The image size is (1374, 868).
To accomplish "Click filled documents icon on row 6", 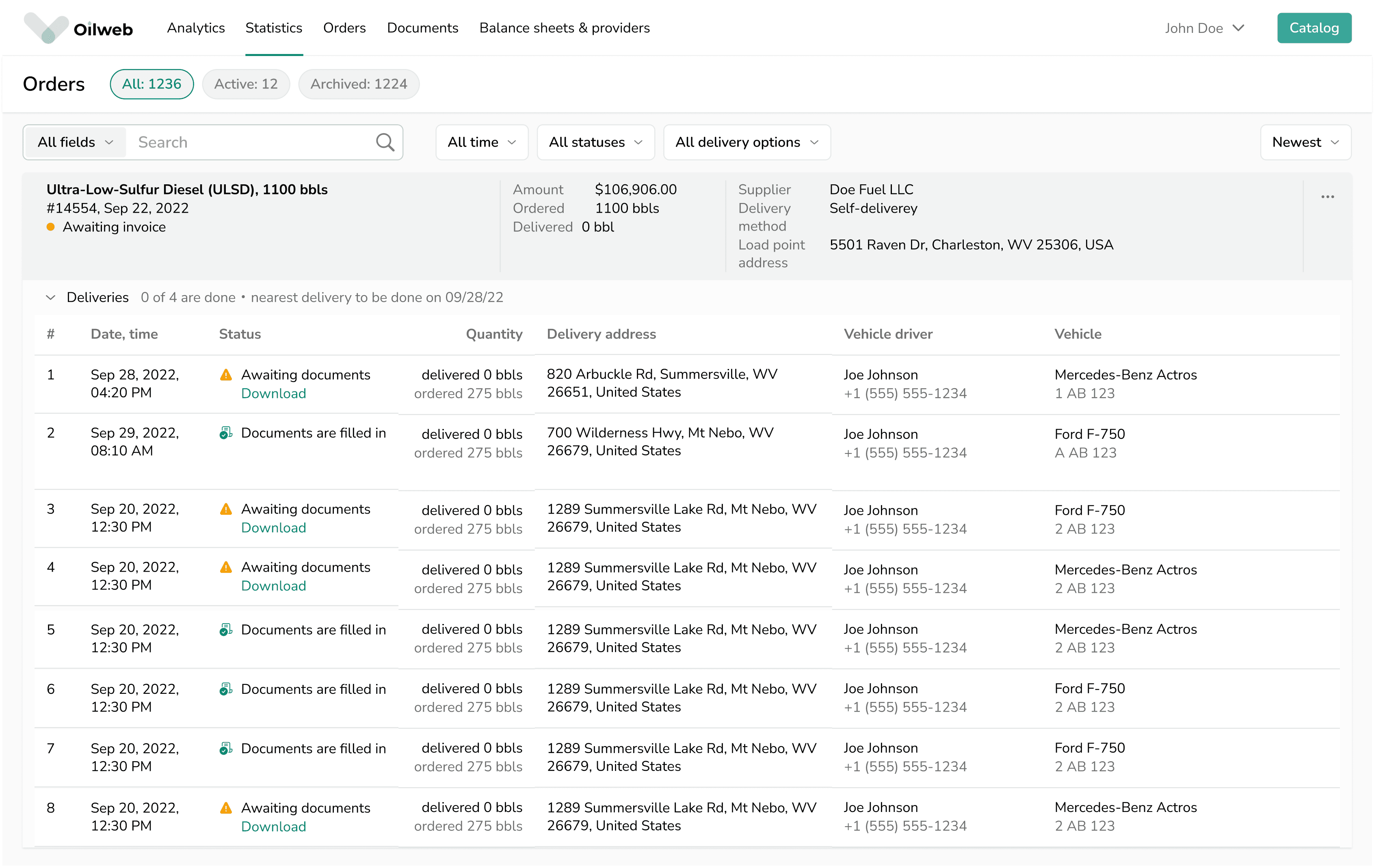I will point(226,689).
